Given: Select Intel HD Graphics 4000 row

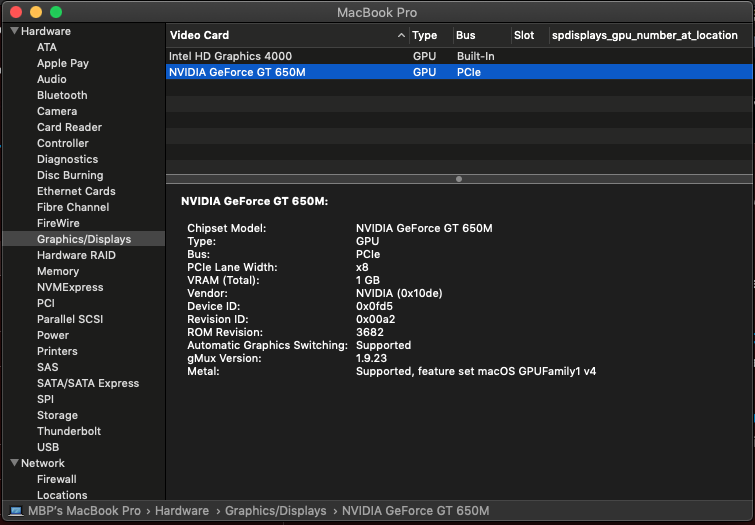Looking at the screenshot, I should click(x=459, y=56).
